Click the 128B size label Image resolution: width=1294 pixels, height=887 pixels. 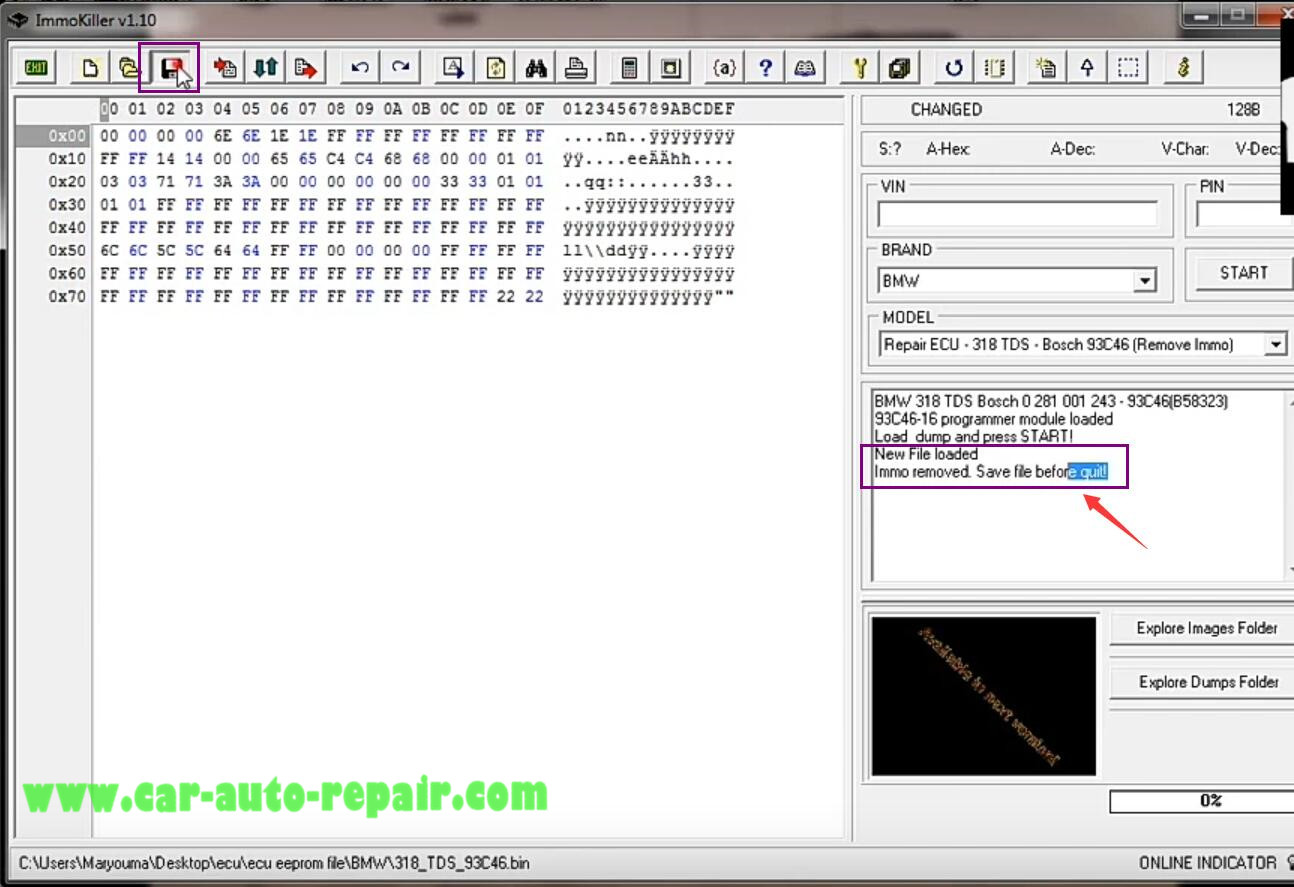pyautogui.click(x=1244, y=110)
